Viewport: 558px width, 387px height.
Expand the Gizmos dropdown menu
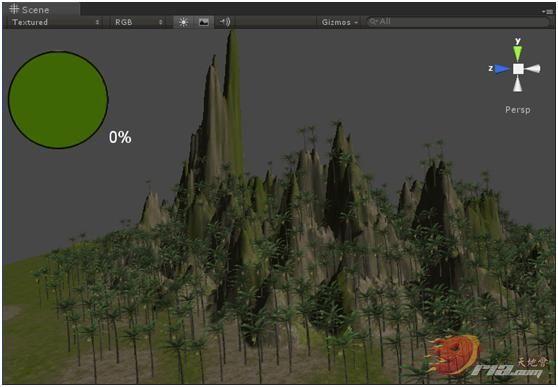pos(339,22)
